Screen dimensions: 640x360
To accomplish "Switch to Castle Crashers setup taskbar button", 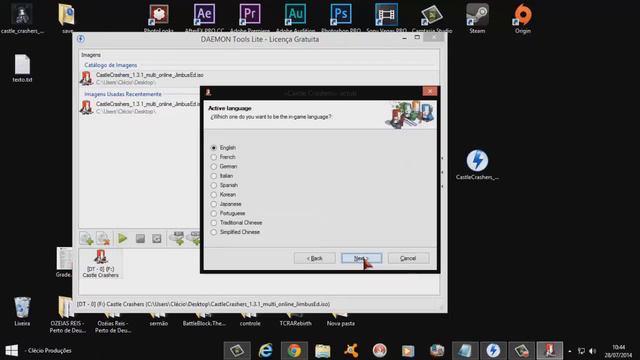I will coord(550,351).
